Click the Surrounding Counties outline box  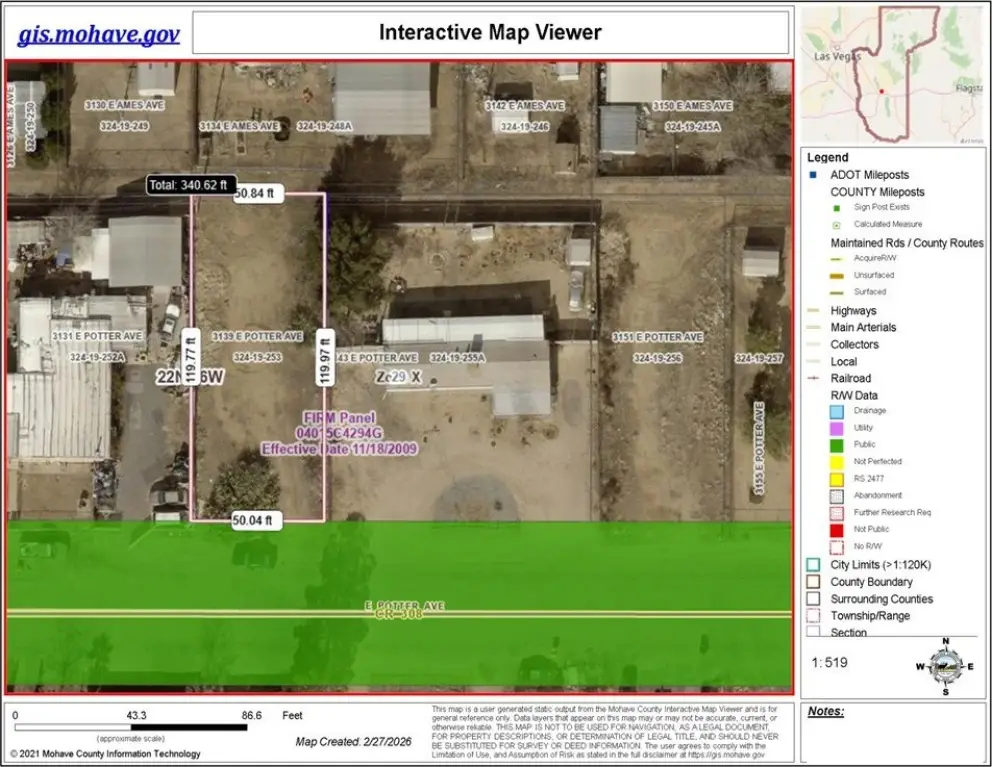pos(813,599)
